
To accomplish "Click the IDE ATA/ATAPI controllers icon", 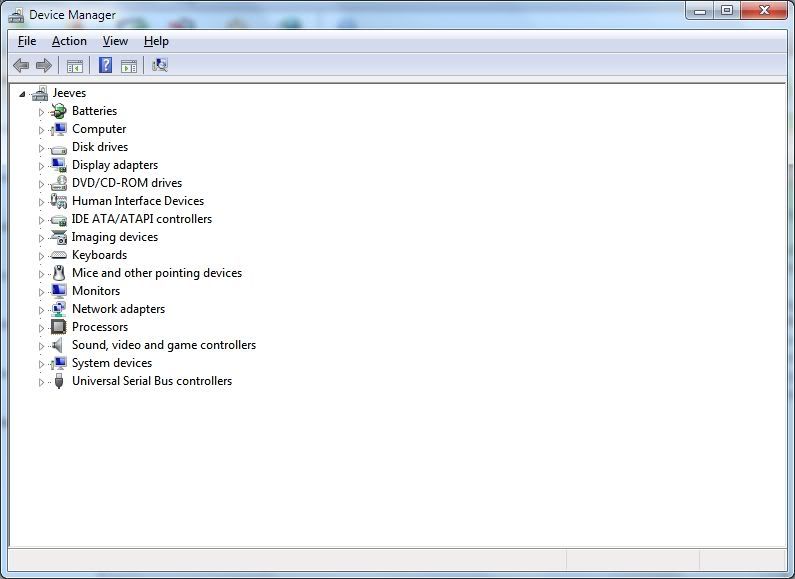I will coord(59,220).
